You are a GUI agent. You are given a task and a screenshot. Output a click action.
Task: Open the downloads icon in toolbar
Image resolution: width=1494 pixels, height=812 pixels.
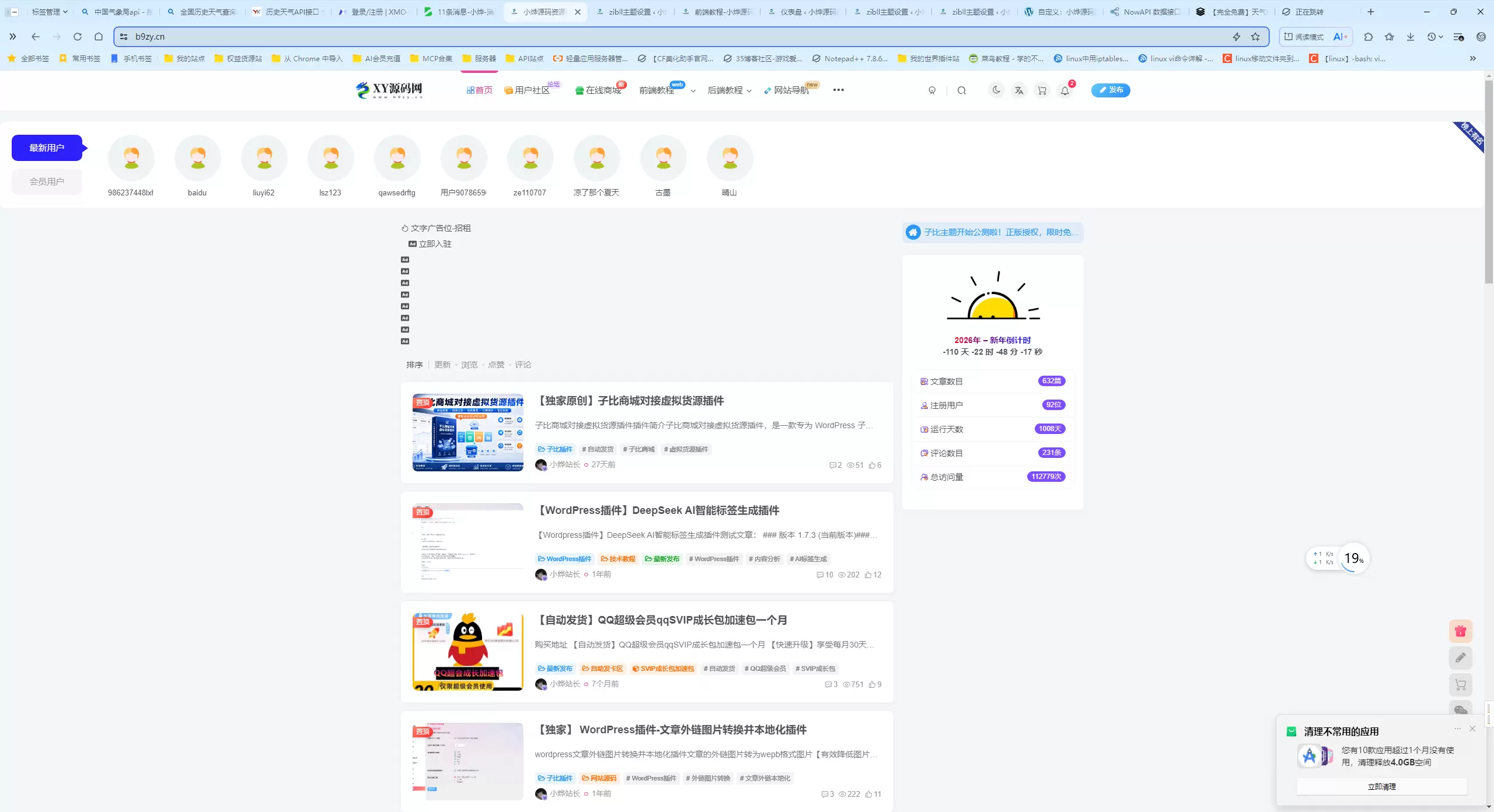[1411, 37]
